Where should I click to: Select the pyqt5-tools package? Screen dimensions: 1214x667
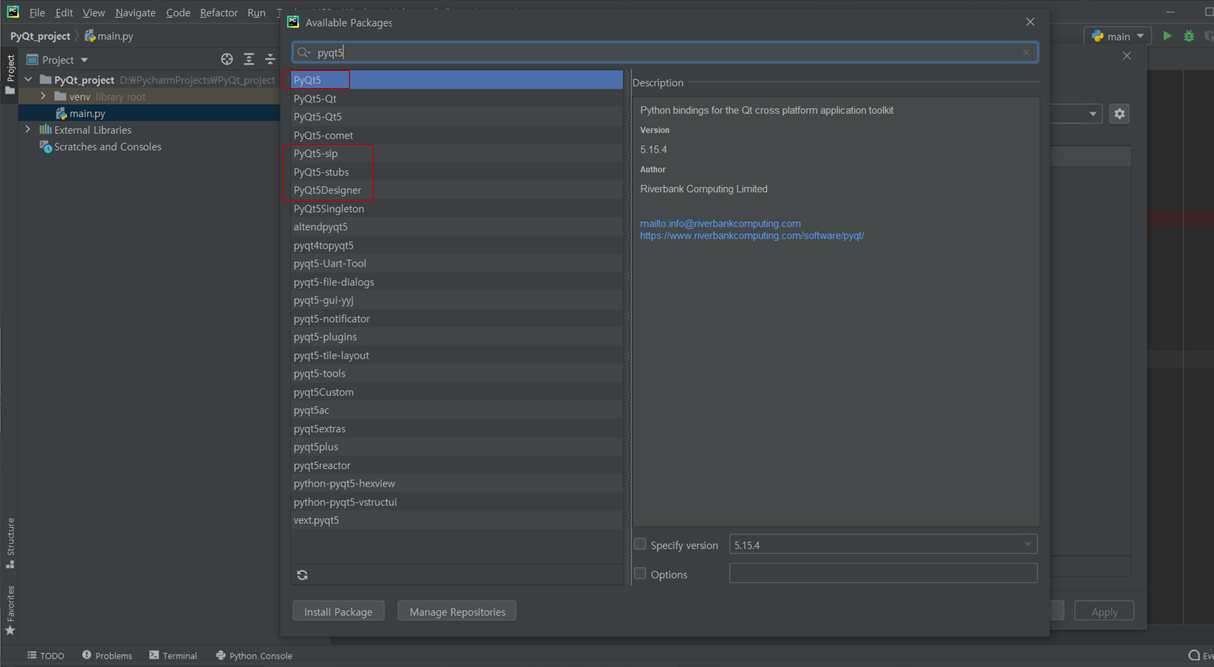(x=457, y=374)
